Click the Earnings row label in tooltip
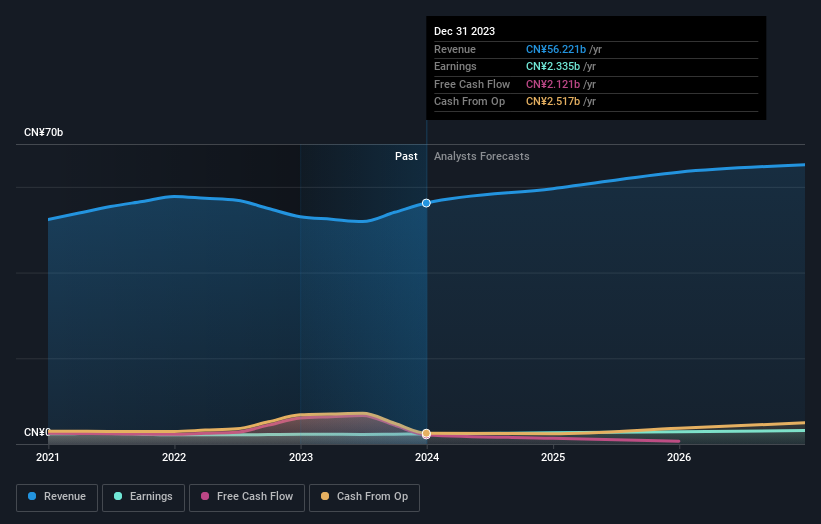Screen dimensions: 821x524 [456, 66]
